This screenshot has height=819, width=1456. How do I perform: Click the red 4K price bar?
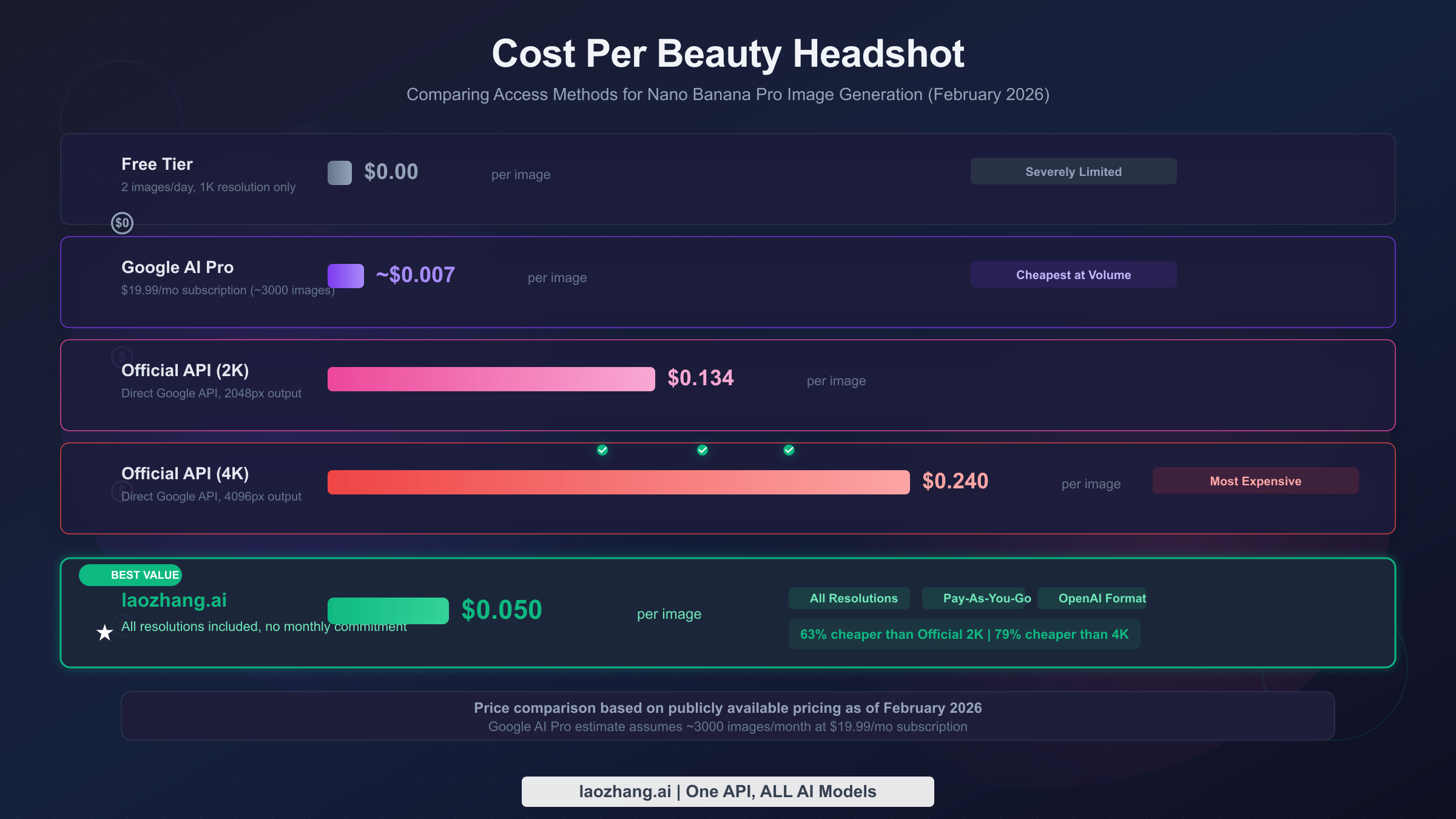tap(618, 481)
